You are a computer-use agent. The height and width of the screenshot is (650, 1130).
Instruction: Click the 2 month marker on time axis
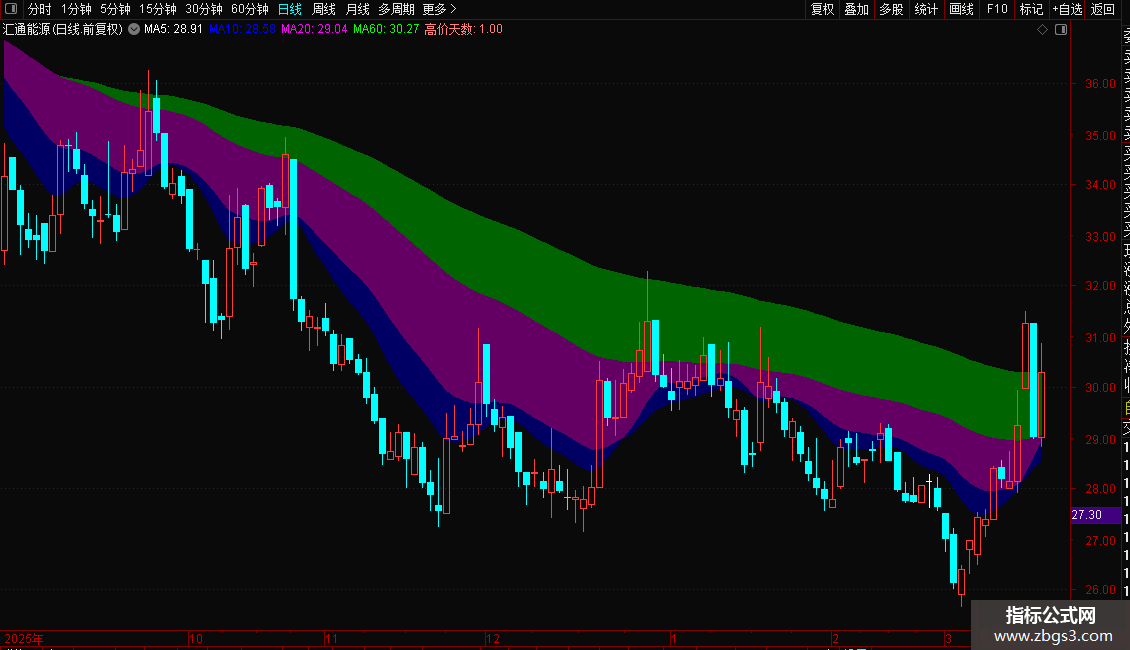[835, 638]
